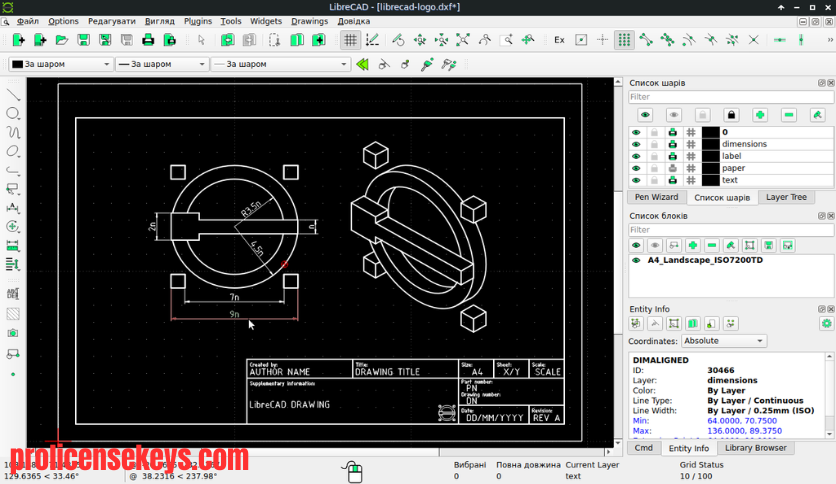Click the New drawing icon

(x=19, y=40)
